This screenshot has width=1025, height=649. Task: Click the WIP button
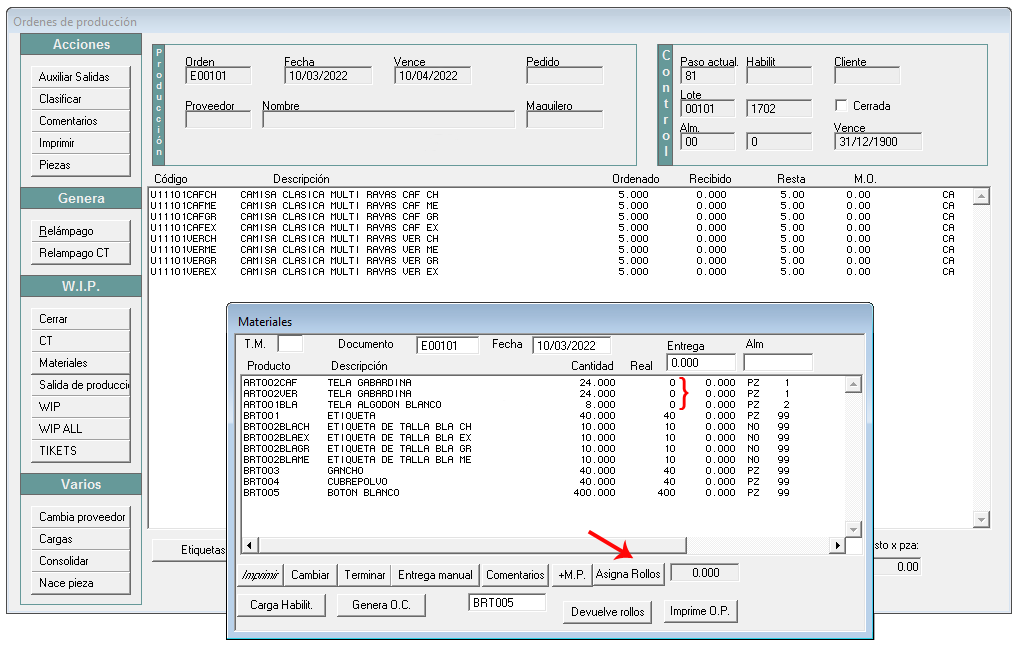80,407
